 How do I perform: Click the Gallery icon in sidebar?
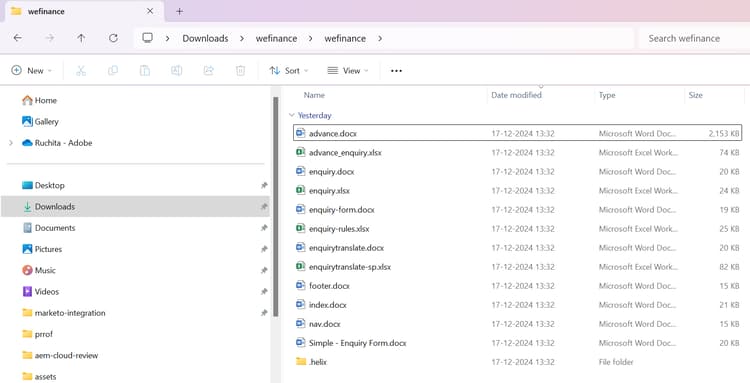tap(27, 121)
